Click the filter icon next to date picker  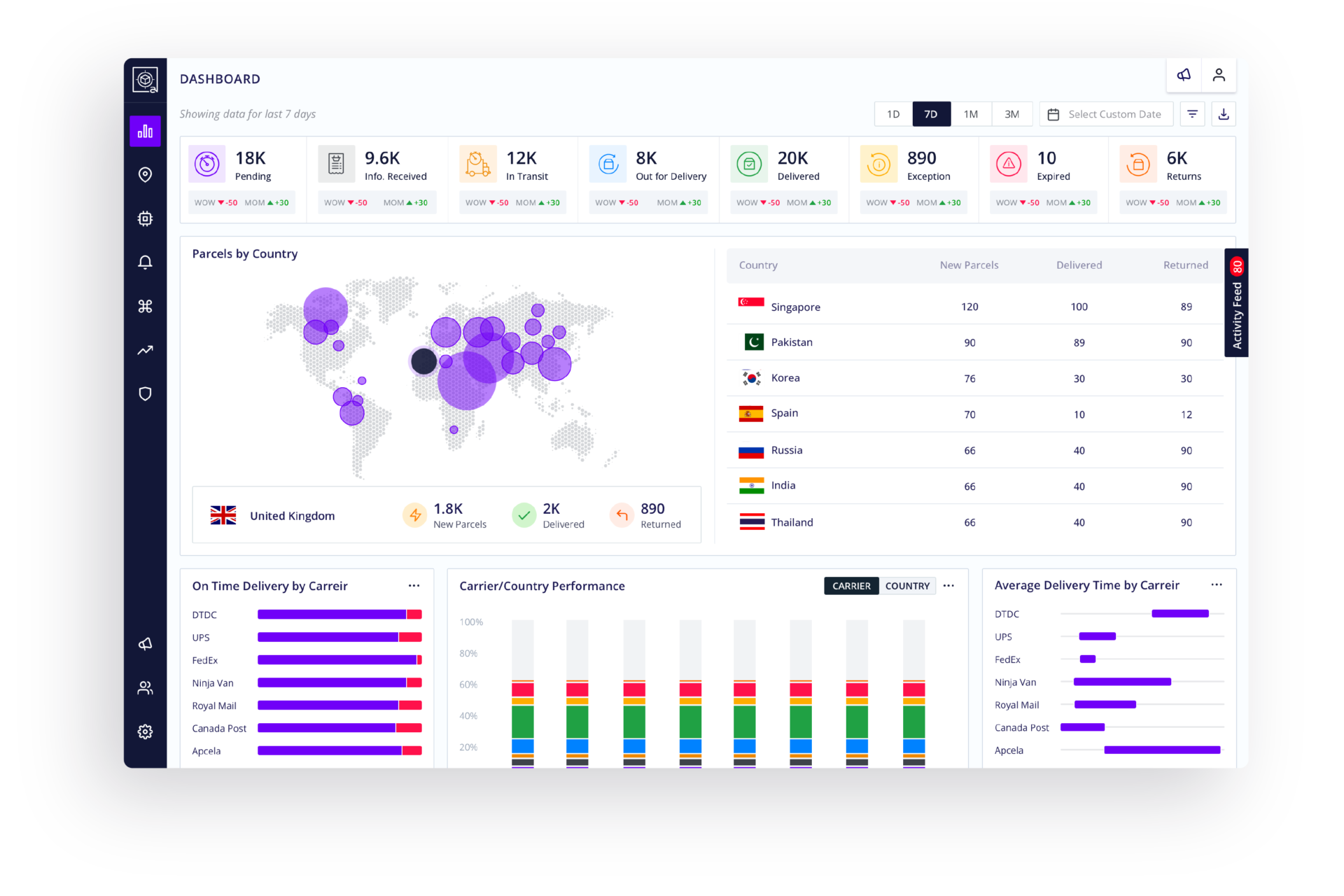coord(1192,113)
